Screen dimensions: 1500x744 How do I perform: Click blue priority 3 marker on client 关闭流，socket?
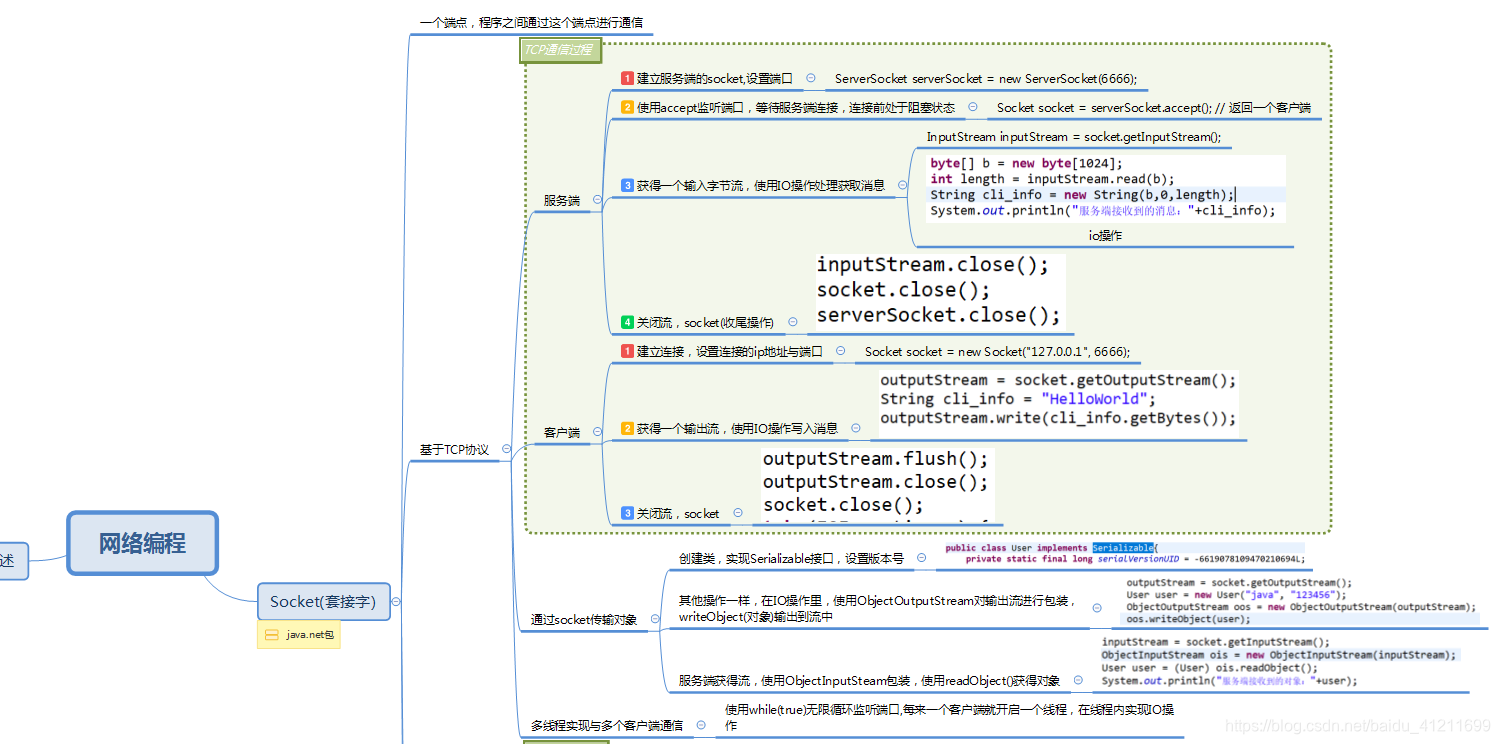(x=627, y=513)
